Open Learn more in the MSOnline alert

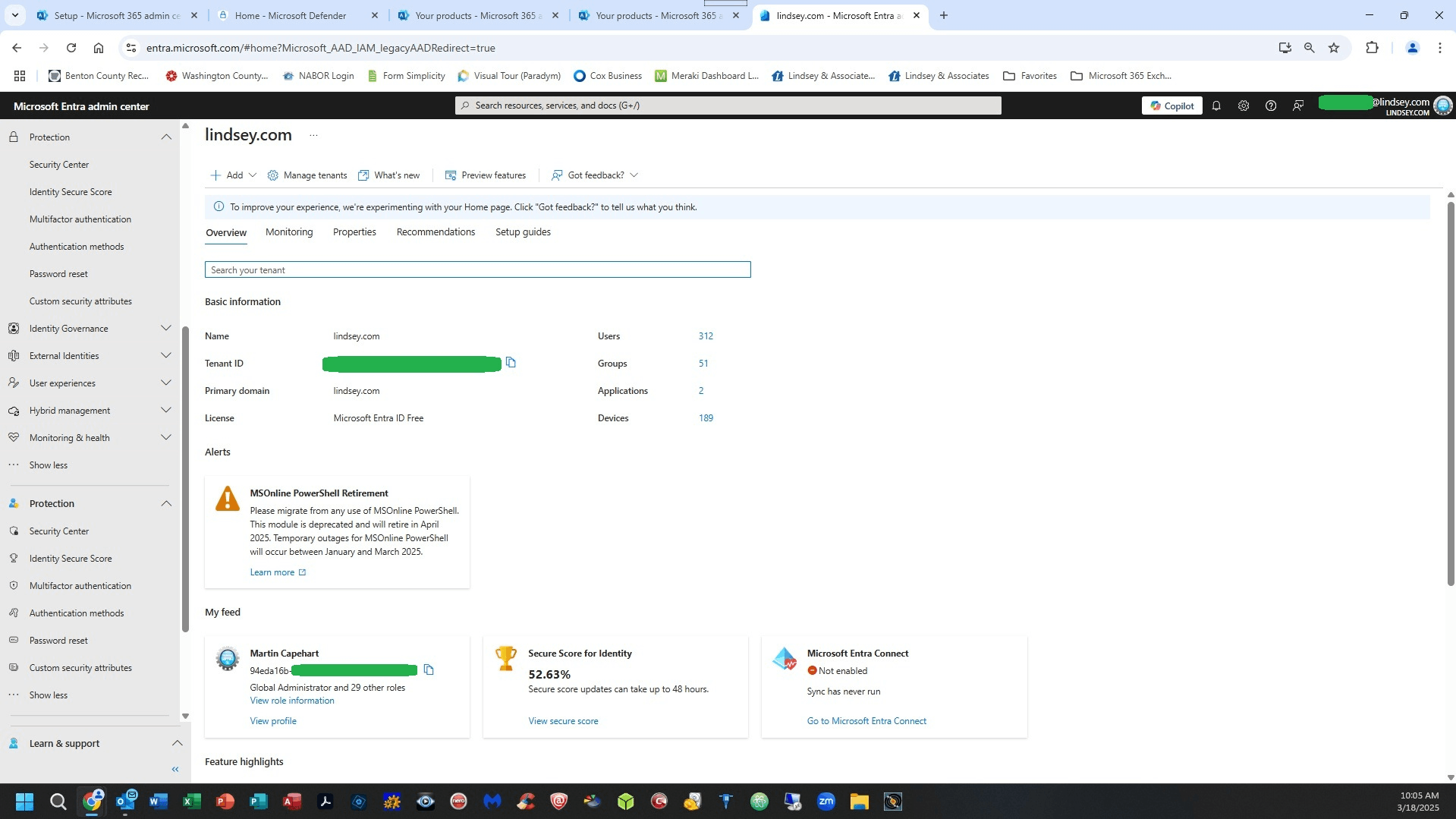[x=278, y=572]
